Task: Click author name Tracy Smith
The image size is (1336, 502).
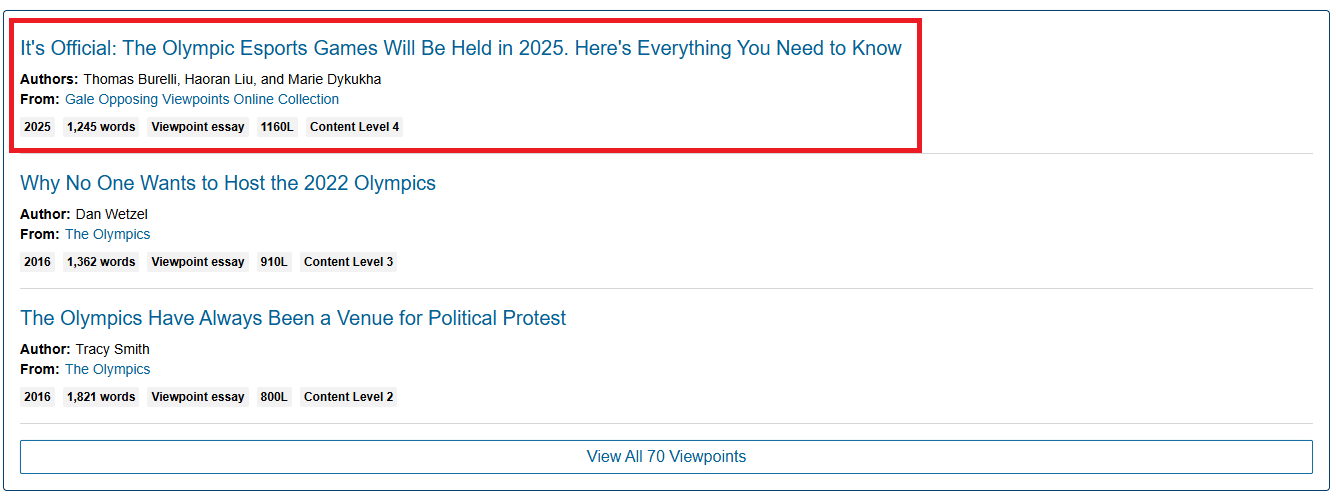Action: click(x=113, y=349)
